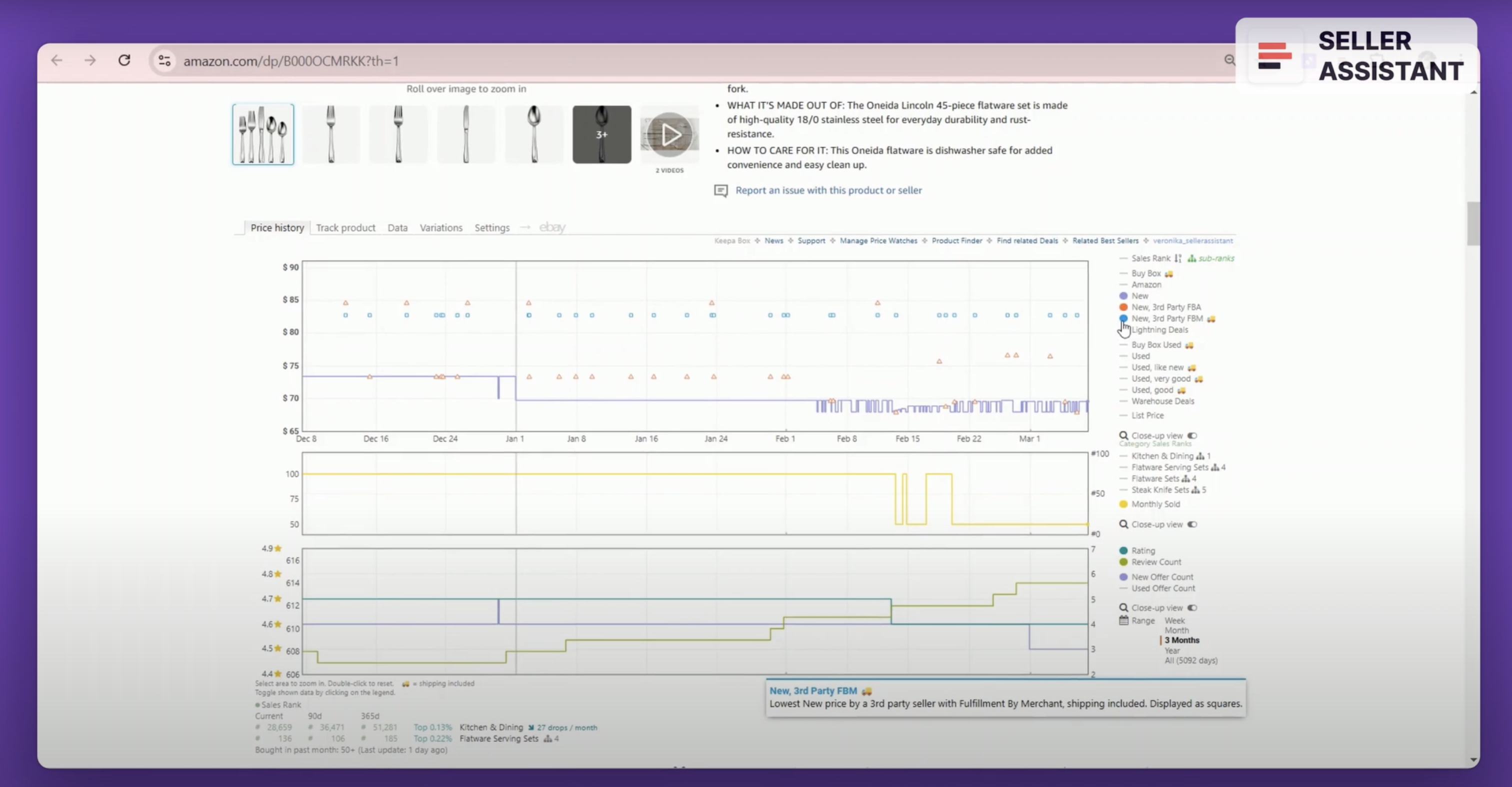Click the Sales Rank sort icon in legend
1512x787 pixels.
pos(1177,258)
